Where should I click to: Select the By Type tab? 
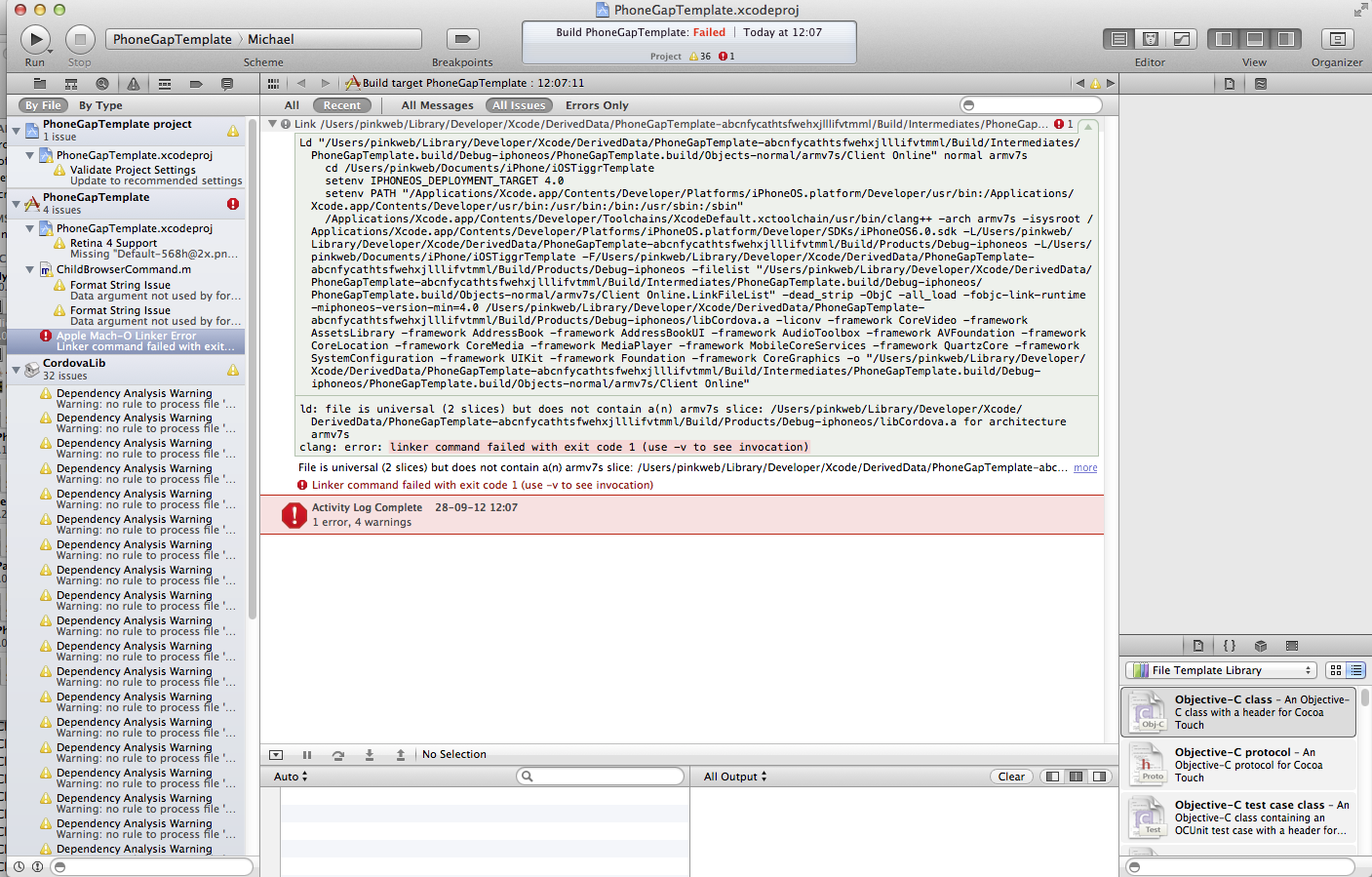coord(100,105)
